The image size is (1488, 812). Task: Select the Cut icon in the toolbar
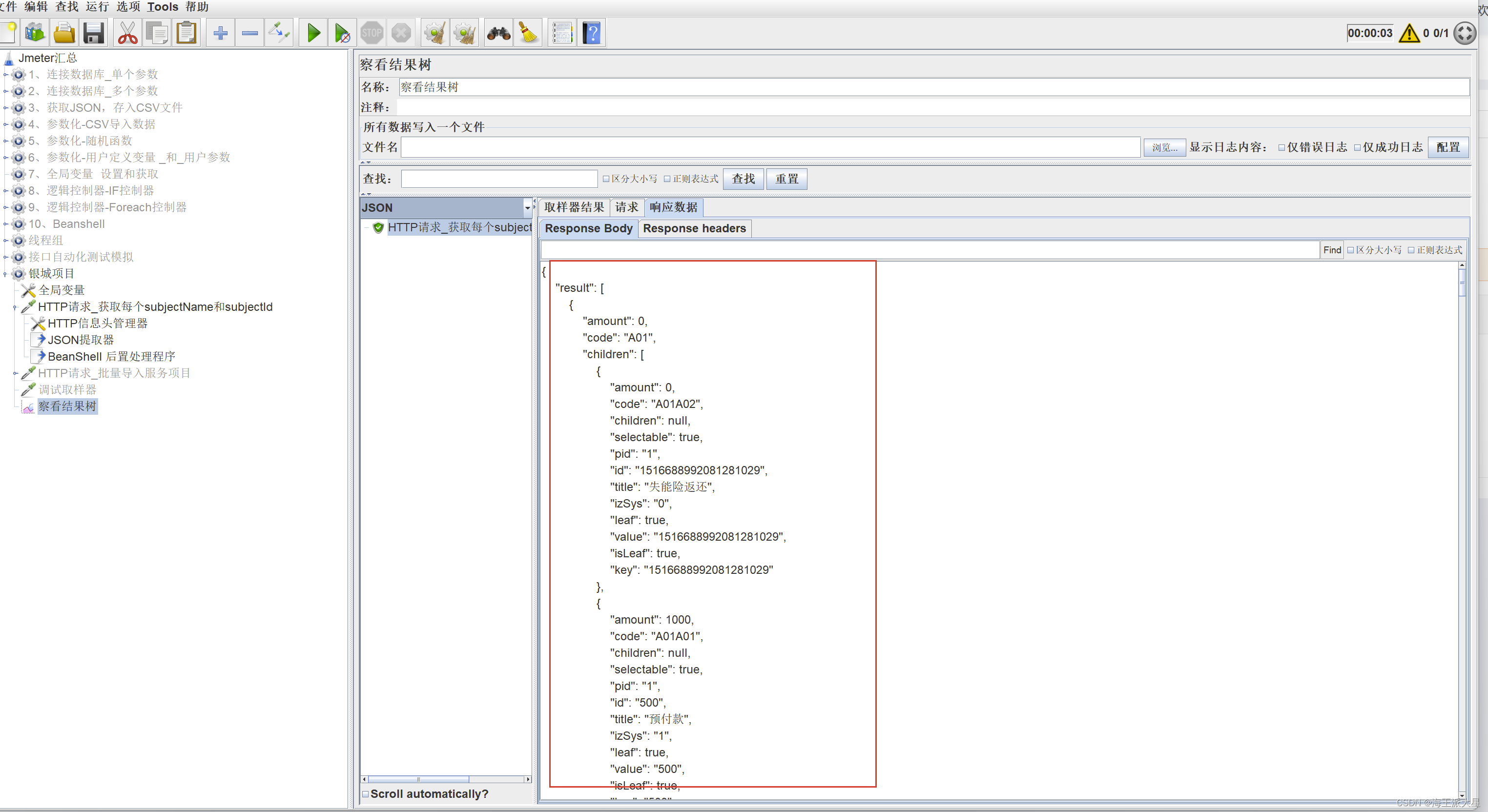pyautogui.click(x=126, y=32)
